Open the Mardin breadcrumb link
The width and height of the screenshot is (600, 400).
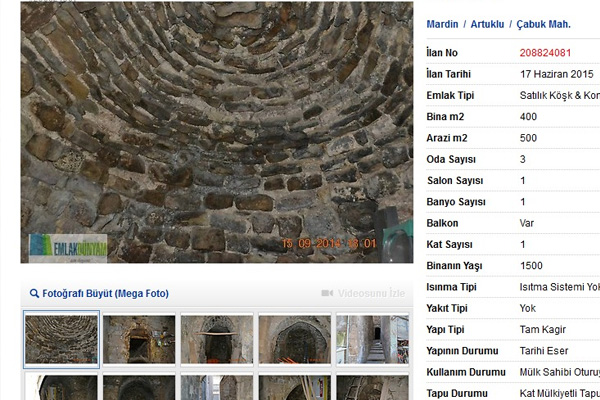[442, 24]
